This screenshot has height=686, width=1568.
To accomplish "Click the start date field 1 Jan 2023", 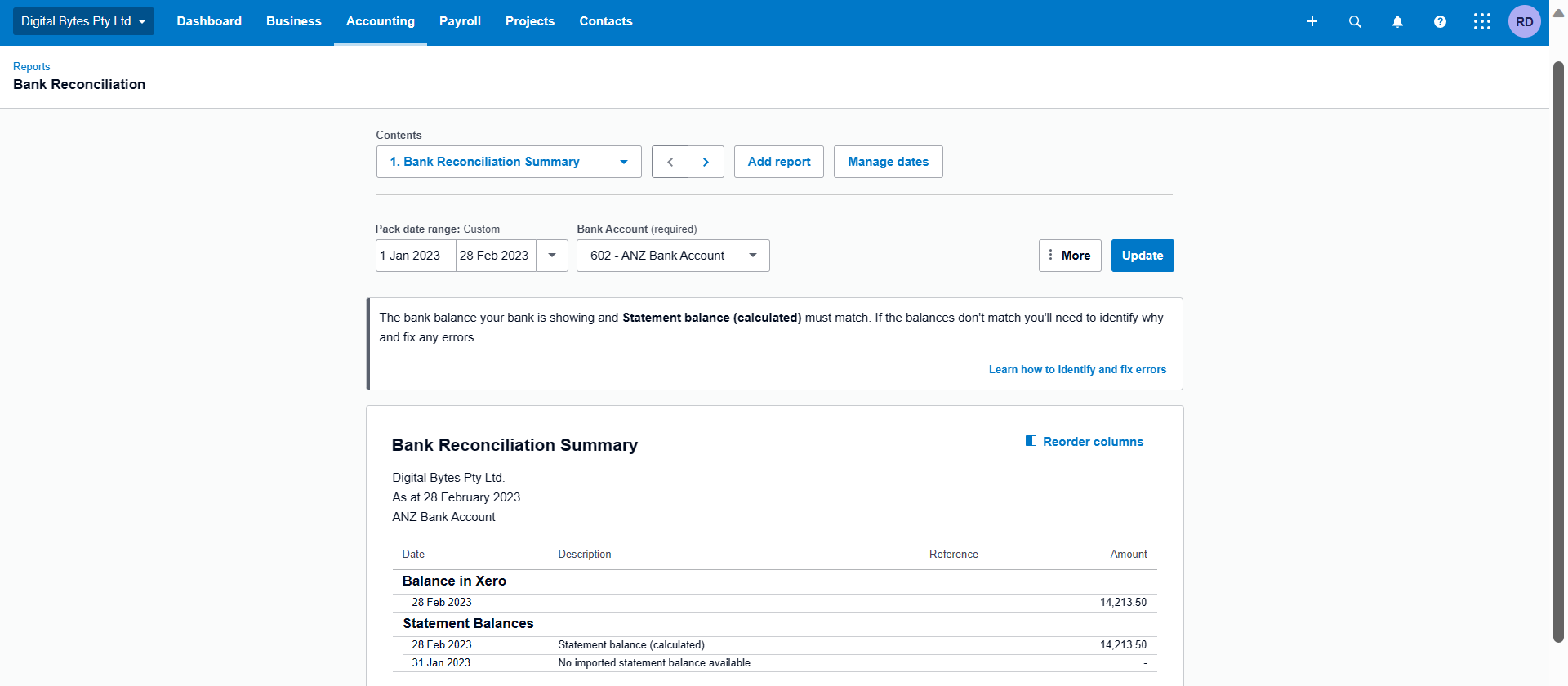I will click(416, 256).
